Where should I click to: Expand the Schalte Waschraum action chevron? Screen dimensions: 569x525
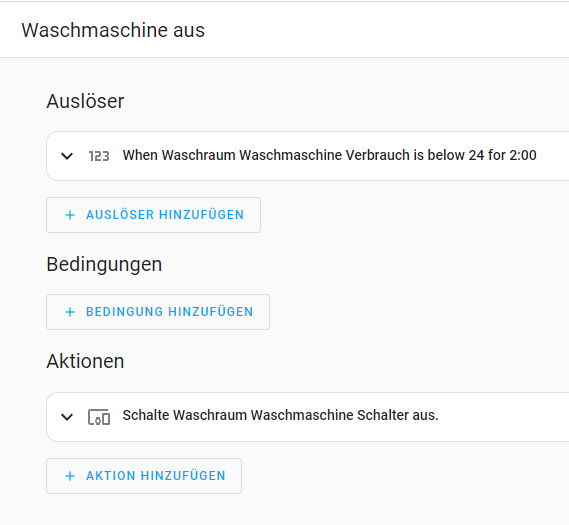click(67, 417)
